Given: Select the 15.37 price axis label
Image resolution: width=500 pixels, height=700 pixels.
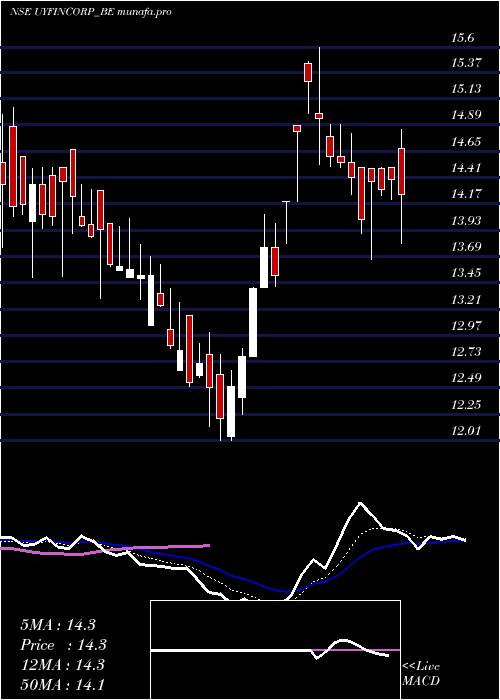Looking at the screenshot, I should (466, 62).
